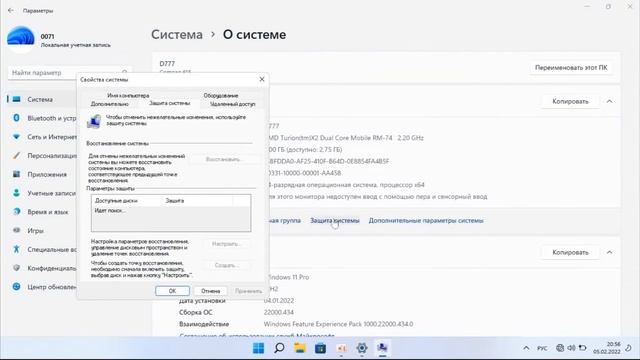The image size is (640, 360).
Task: Open File Explorer from taskbar
Action: pos(300,348)
